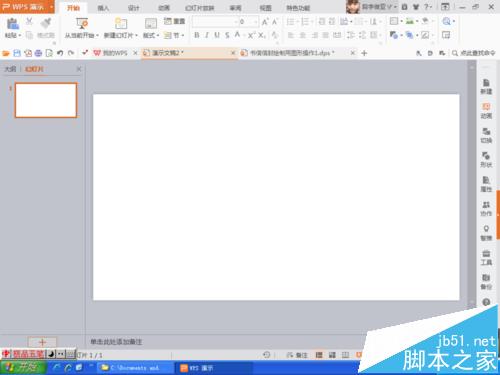Click the font color A icon
The image size is (500, 375).
pyautogui.click(x=237, y=35)
